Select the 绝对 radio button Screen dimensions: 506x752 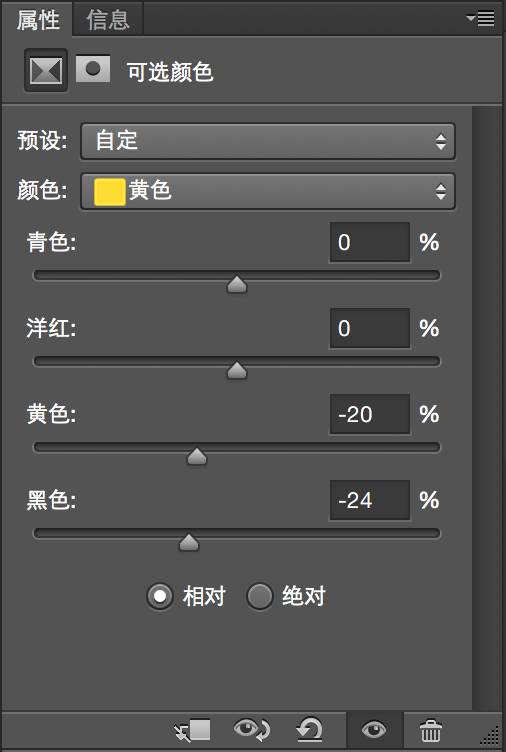tap(259, 596)
